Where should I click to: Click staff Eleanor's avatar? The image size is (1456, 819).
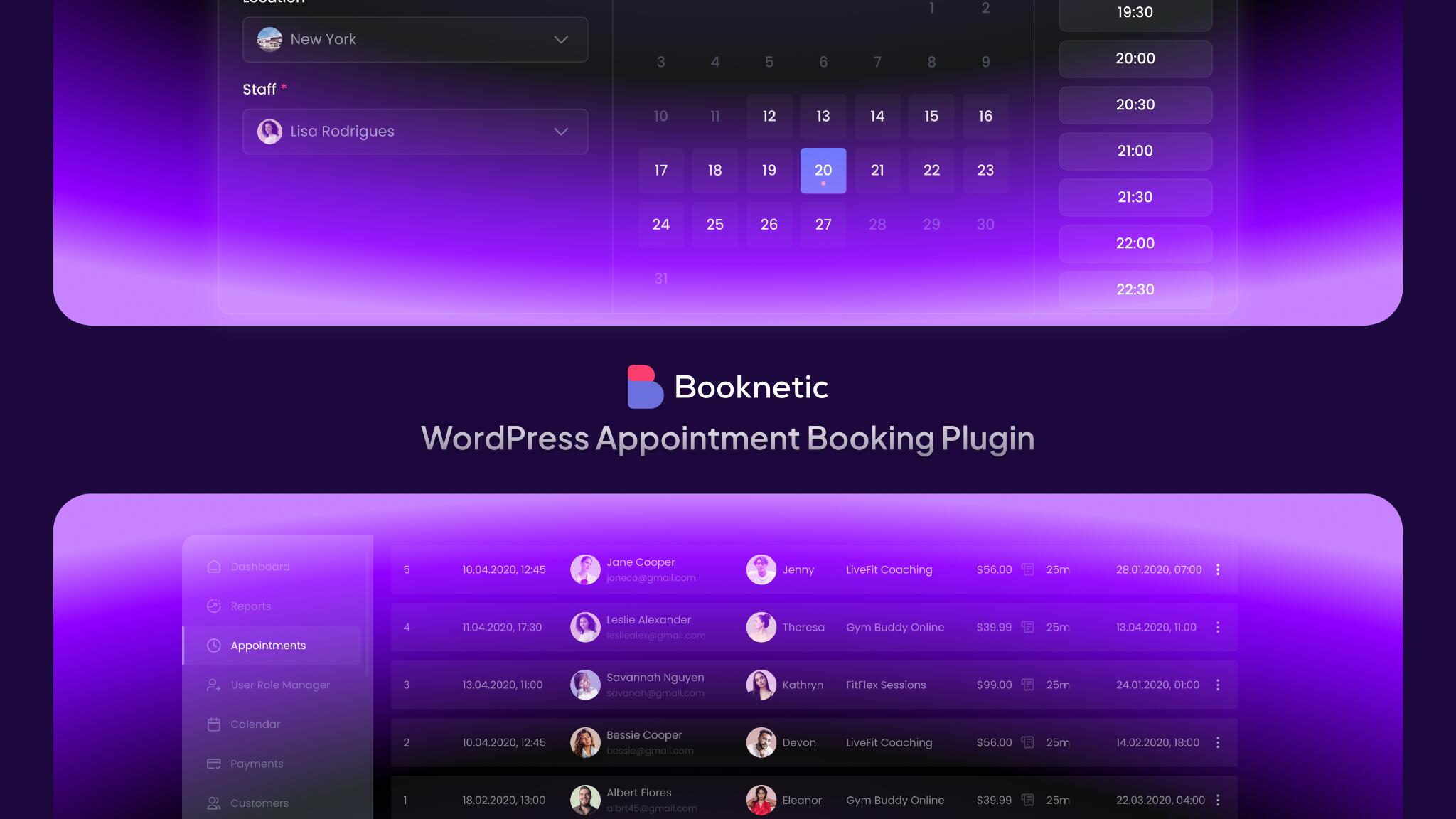coord(761,800)
